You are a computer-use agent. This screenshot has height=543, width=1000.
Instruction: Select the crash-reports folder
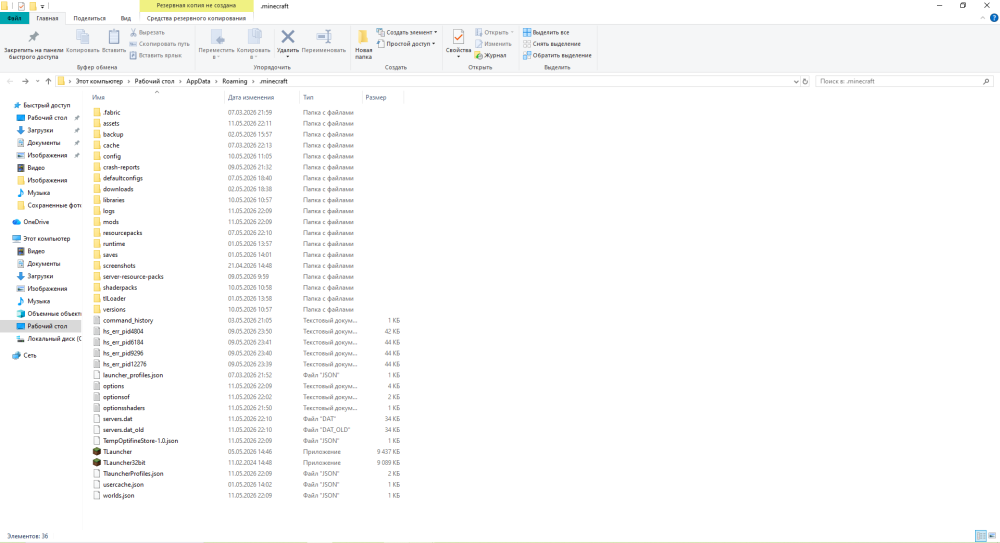click(x=121, y=167)
